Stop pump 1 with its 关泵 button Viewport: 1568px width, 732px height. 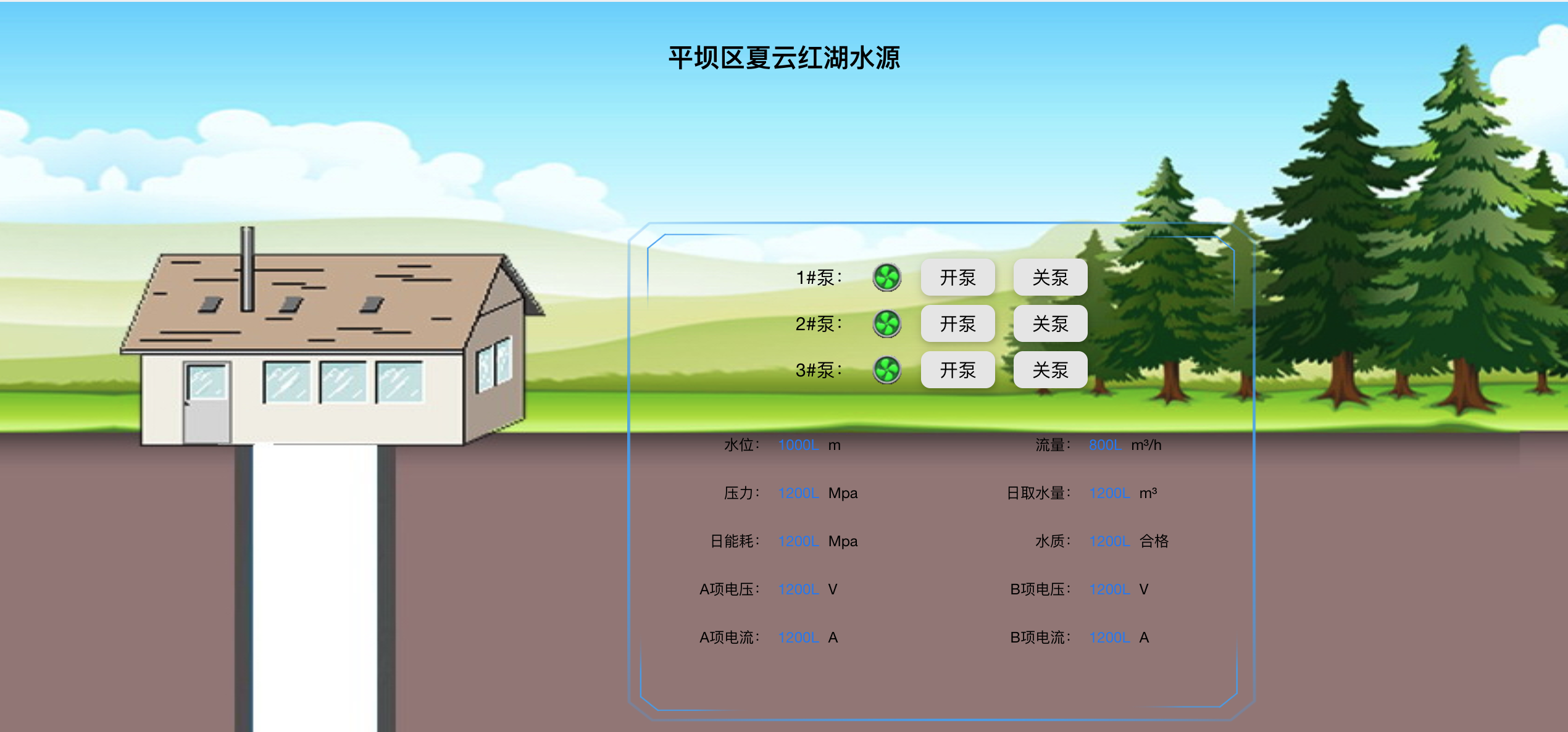point(1049,277)
